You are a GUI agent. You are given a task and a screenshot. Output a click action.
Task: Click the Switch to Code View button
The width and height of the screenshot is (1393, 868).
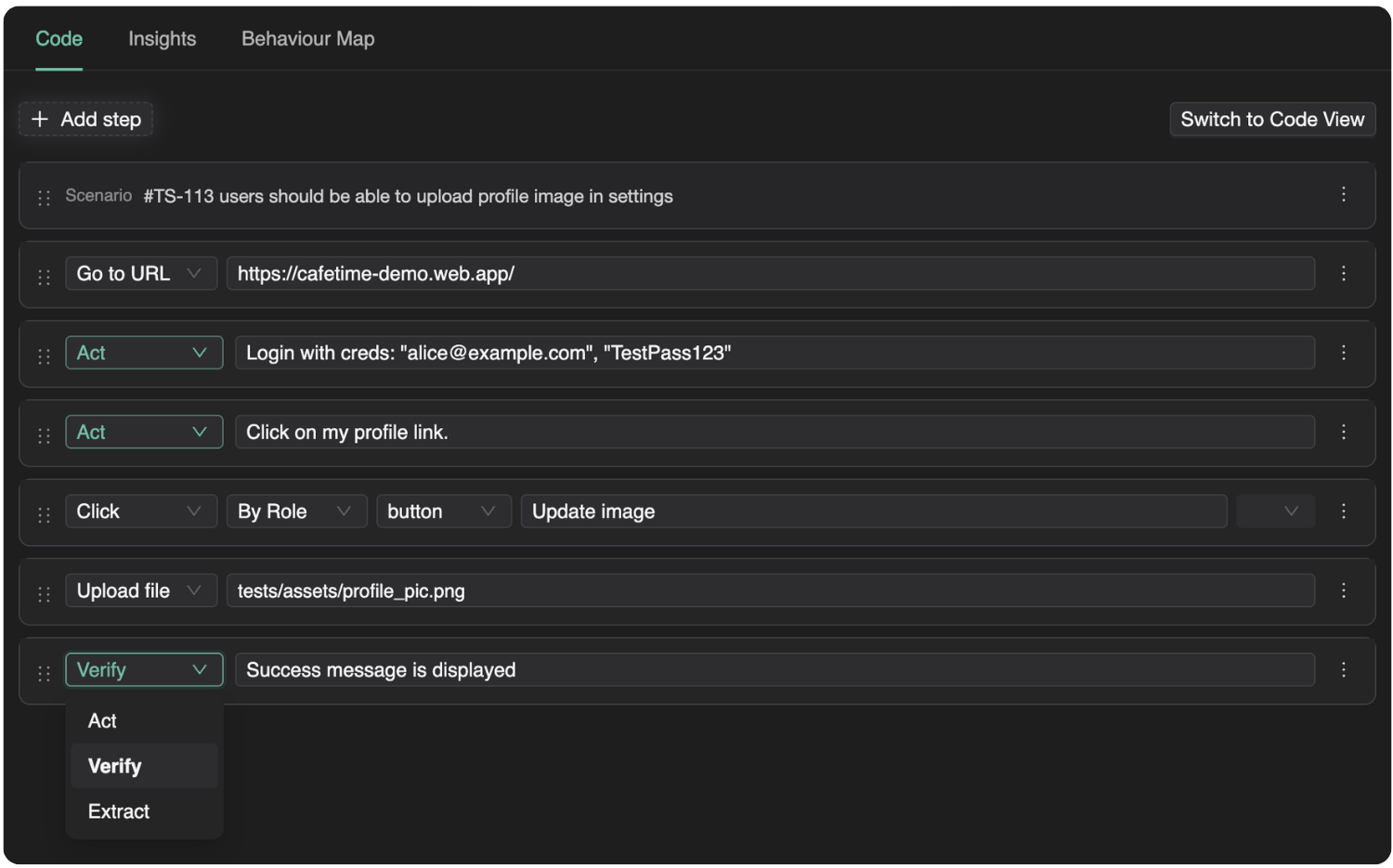coord(1272,119)
